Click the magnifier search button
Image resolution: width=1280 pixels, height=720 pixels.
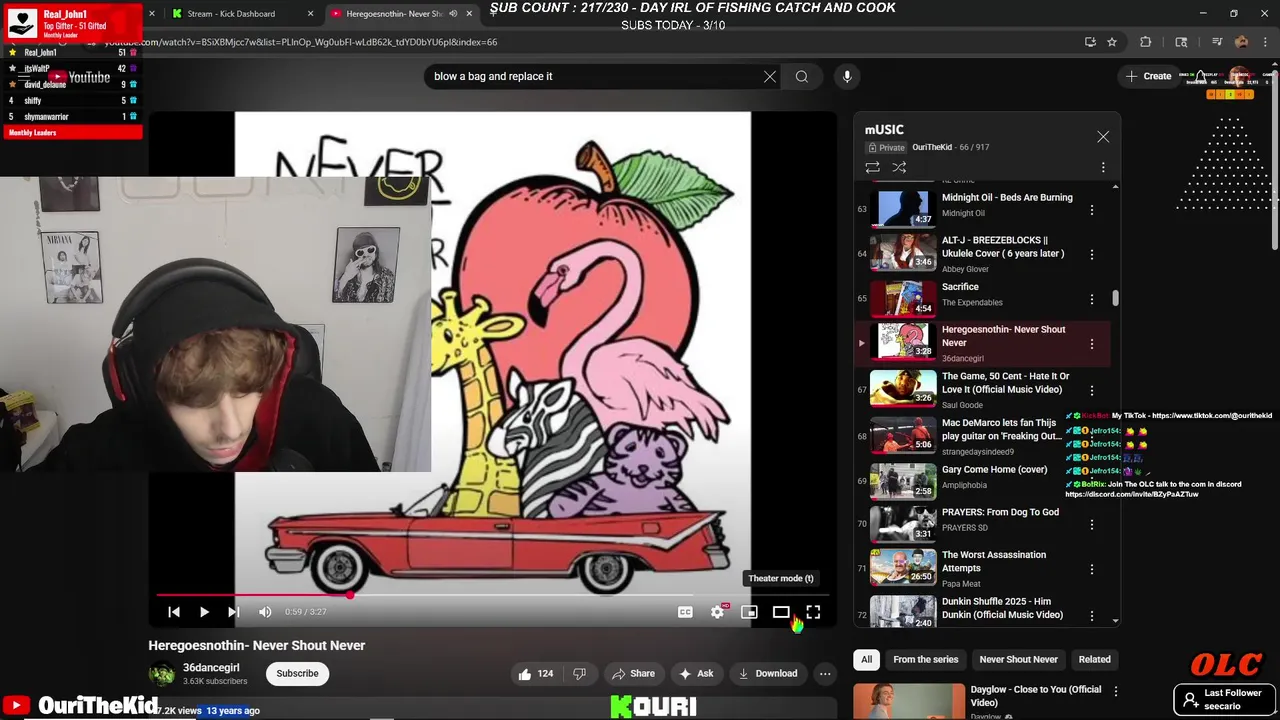click(802, 76)
